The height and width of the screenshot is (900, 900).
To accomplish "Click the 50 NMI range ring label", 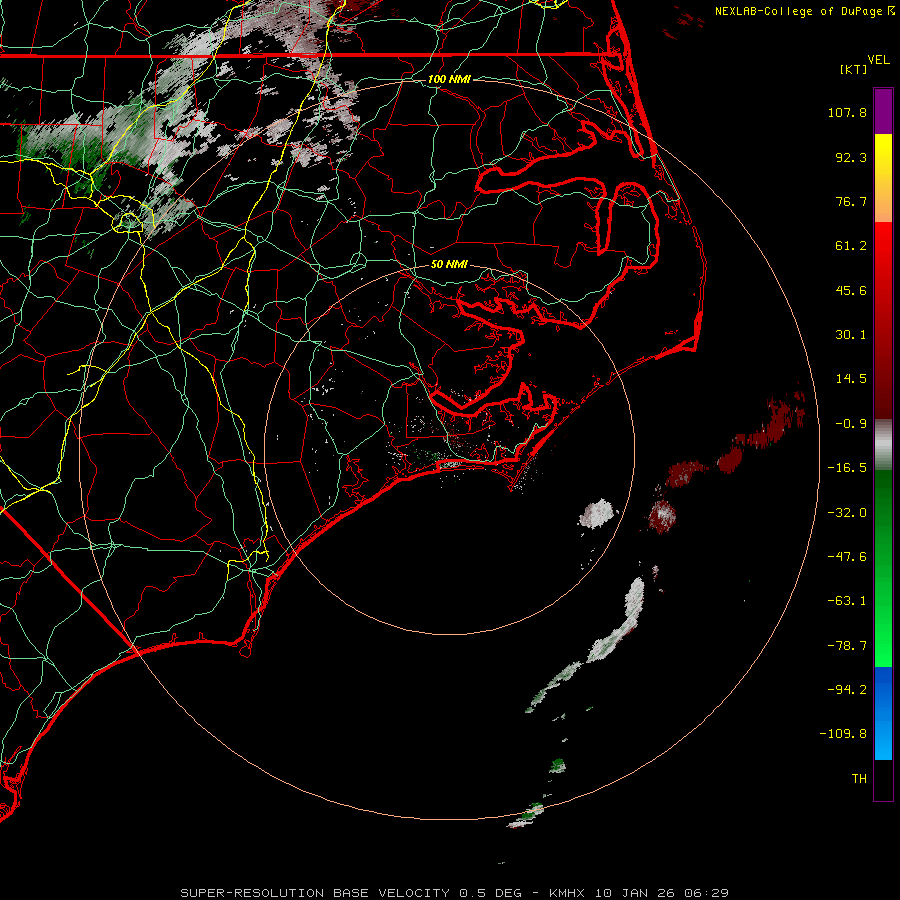I will tap(449, 265).
